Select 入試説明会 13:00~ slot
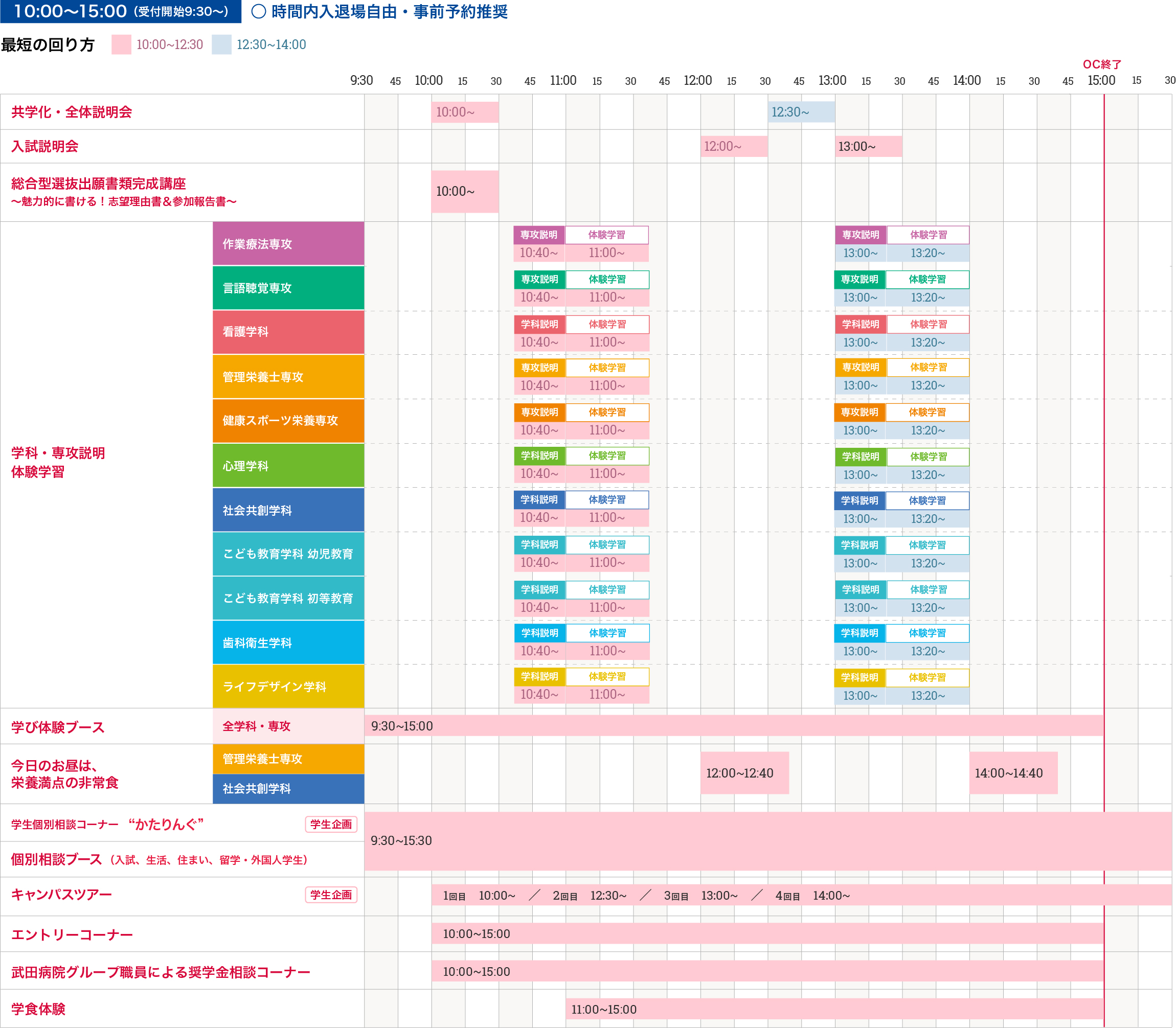The height and width of the screenshot is (1028, 1176). [869, 146]
